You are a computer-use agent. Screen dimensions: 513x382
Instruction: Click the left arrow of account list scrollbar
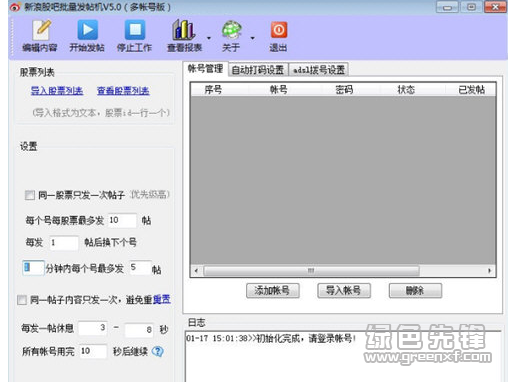click(196, 270)
